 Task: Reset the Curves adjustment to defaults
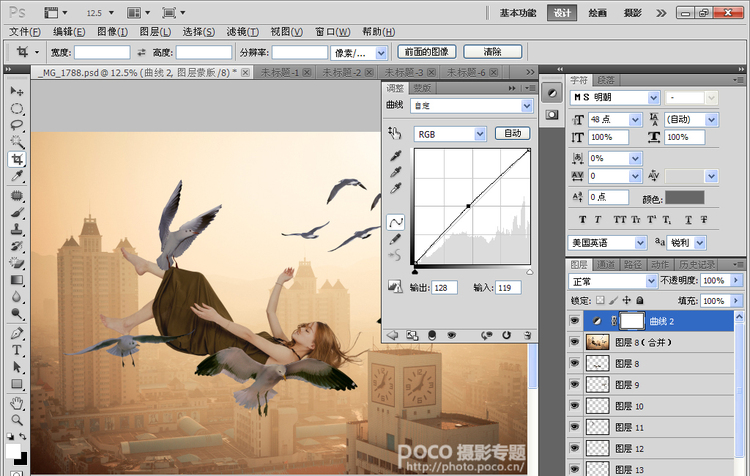point(506,335)
